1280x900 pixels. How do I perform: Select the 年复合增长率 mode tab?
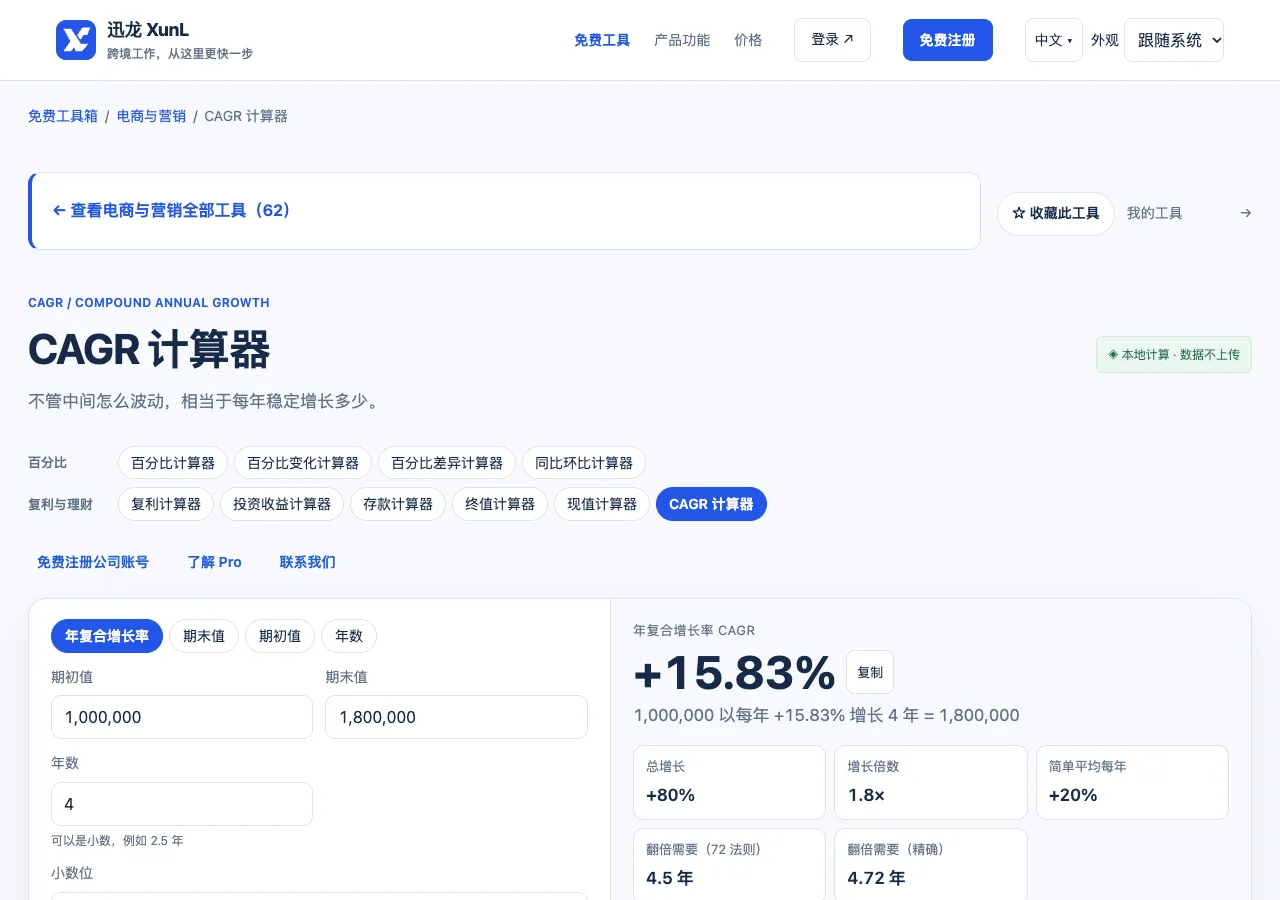pyautogui.click(x=107, y=636)
